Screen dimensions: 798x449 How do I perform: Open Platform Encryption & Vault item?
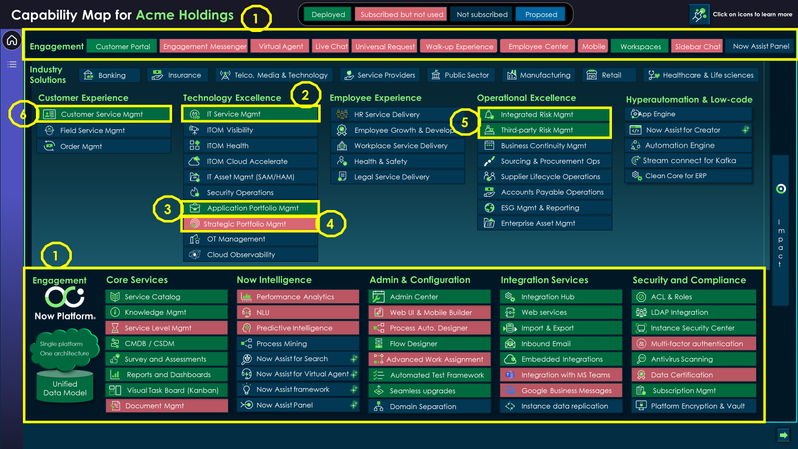(x=694, y=406)
